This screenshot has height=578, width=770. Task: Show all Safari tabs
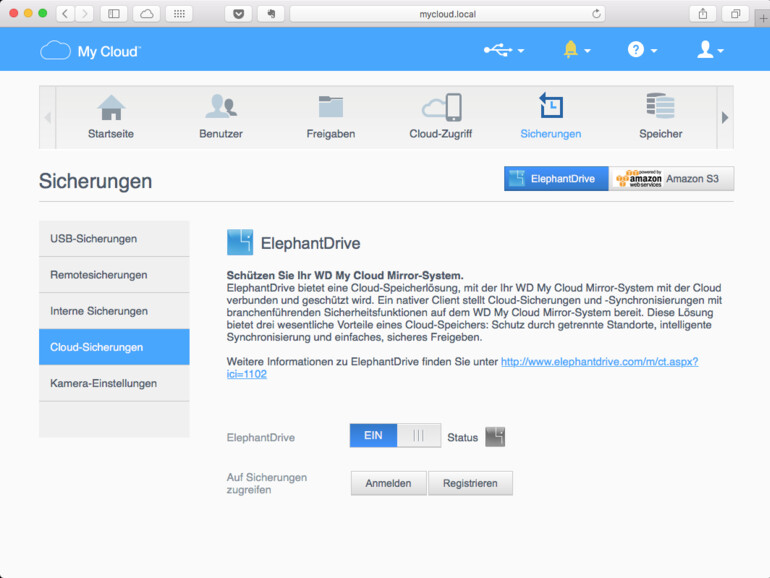pyautogui.click(x=735, y=14)
